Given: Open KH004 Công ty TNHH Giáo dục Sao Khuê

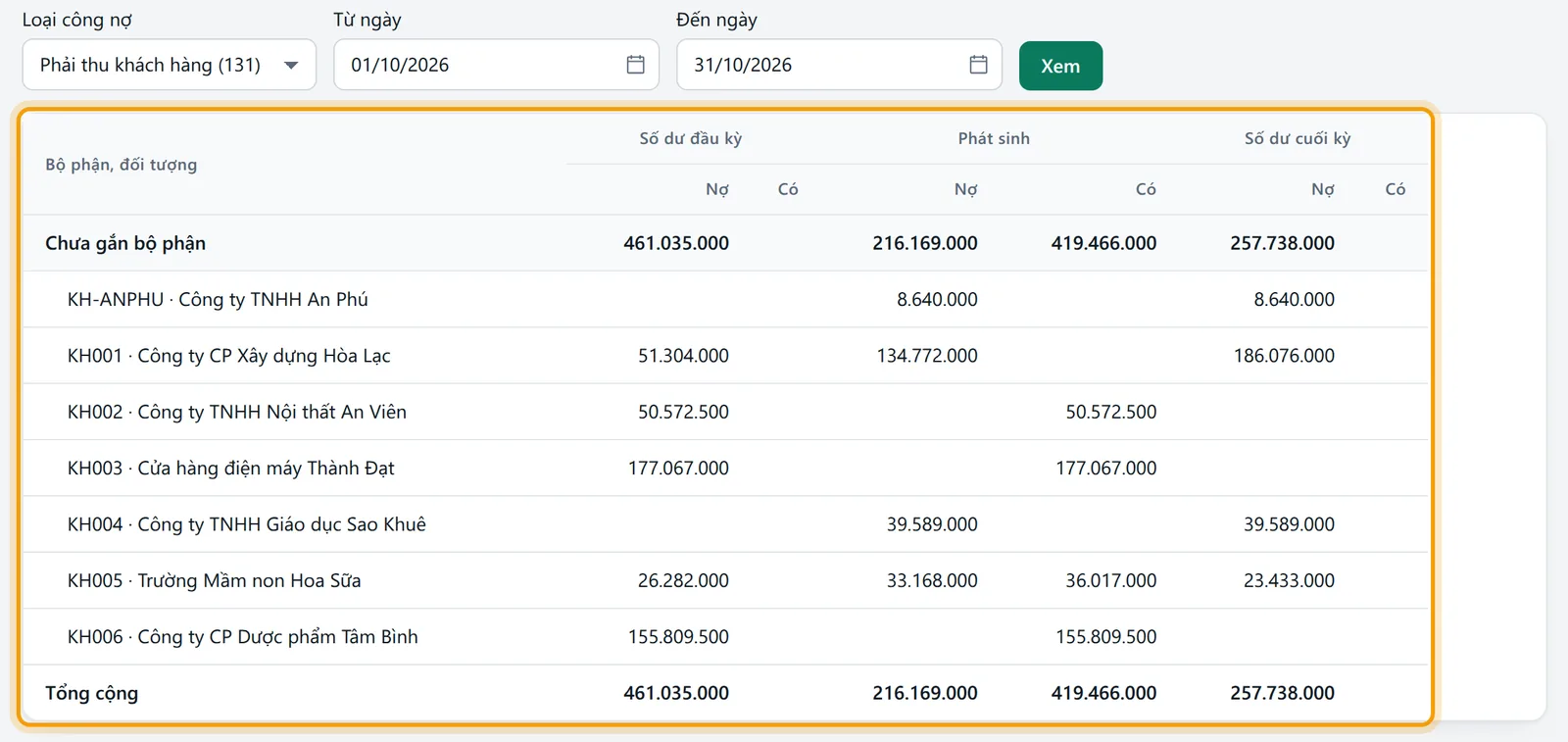Looking at the screenshot, I should [x=725, y=524].
